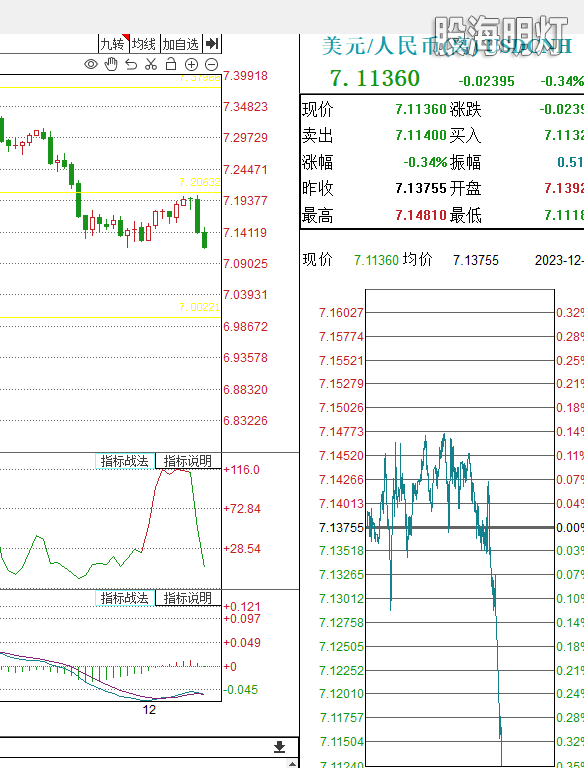Viewport: 584px width, 768px height.
Task: Zoom in with the plus icon
Action: point(191,64)
